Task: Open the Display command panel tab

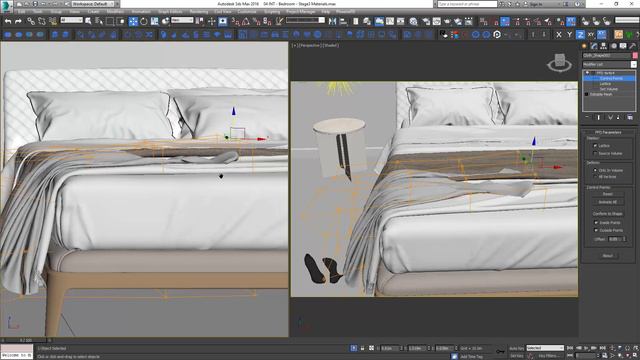Action: pos(623,46)
